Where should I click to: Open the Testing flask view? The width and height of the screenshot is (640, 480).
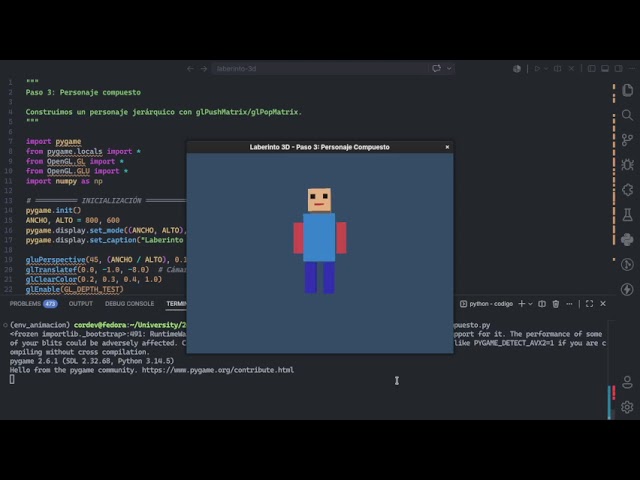pos(627,215)
